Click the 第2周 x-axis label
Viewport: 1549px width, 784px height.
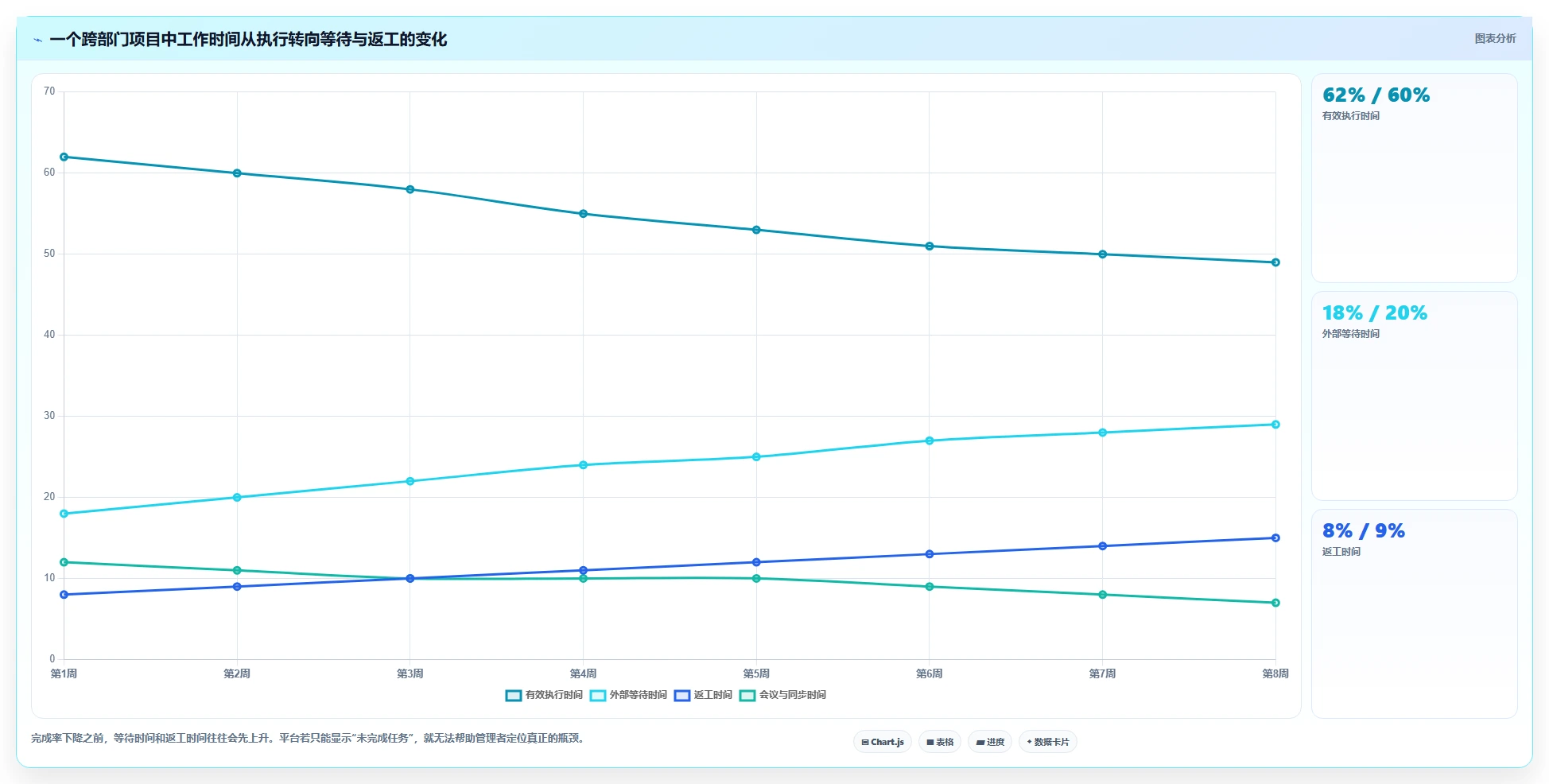[x=237, y=673]
